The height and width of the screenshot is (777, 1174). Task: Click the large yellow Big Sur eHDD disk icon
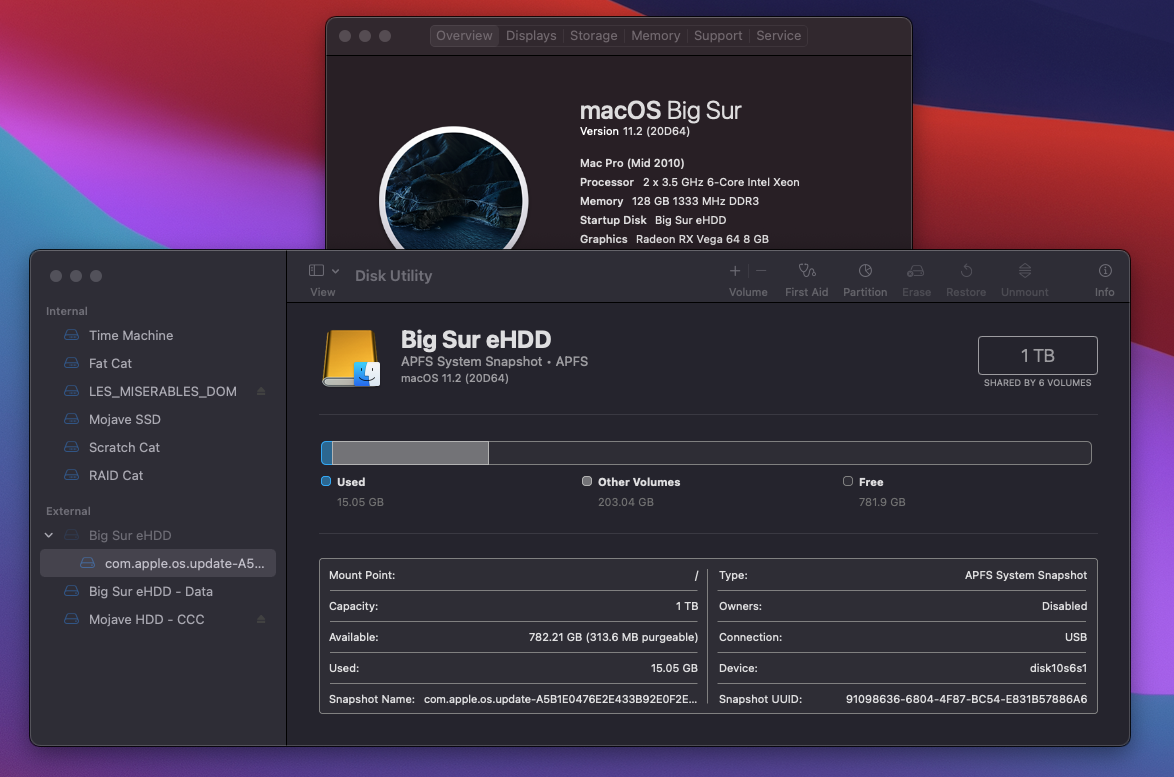(x=351, y=358)
